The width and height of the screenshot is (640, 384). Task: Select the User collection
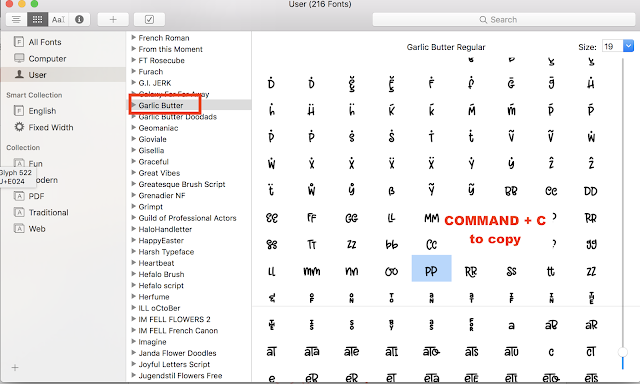click(37, 75)
